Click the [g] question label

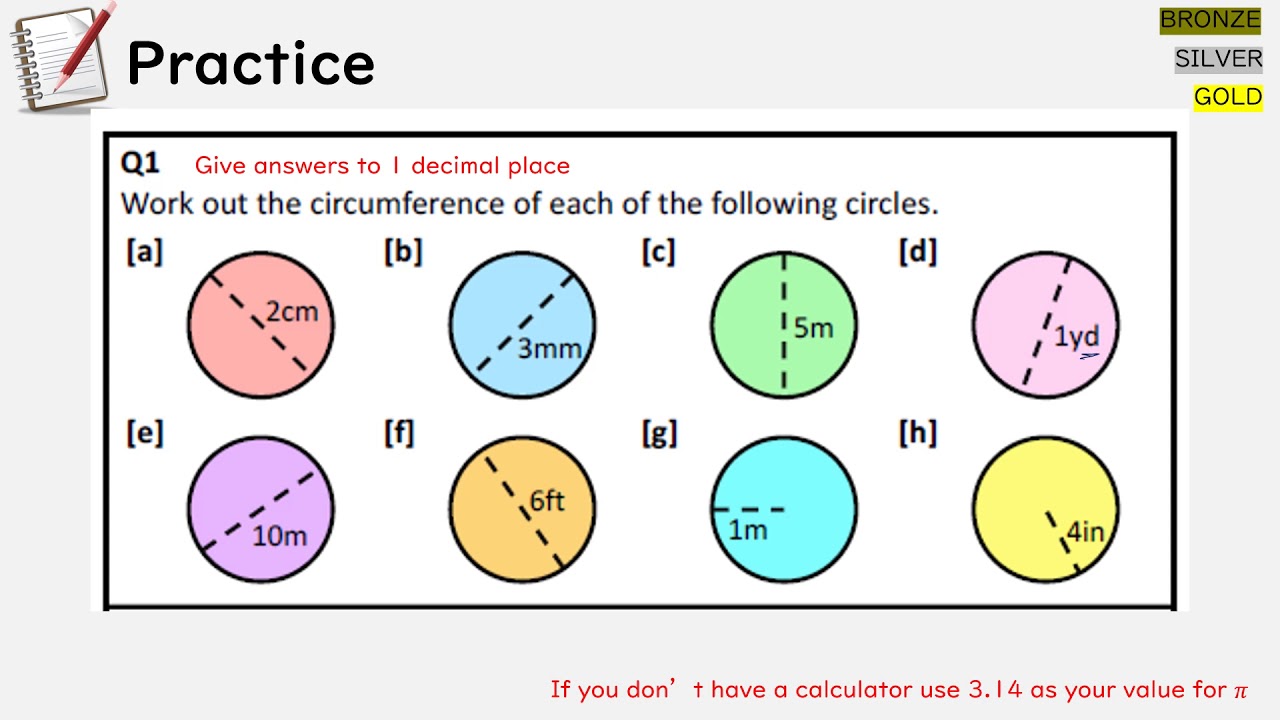coord(659,433)
